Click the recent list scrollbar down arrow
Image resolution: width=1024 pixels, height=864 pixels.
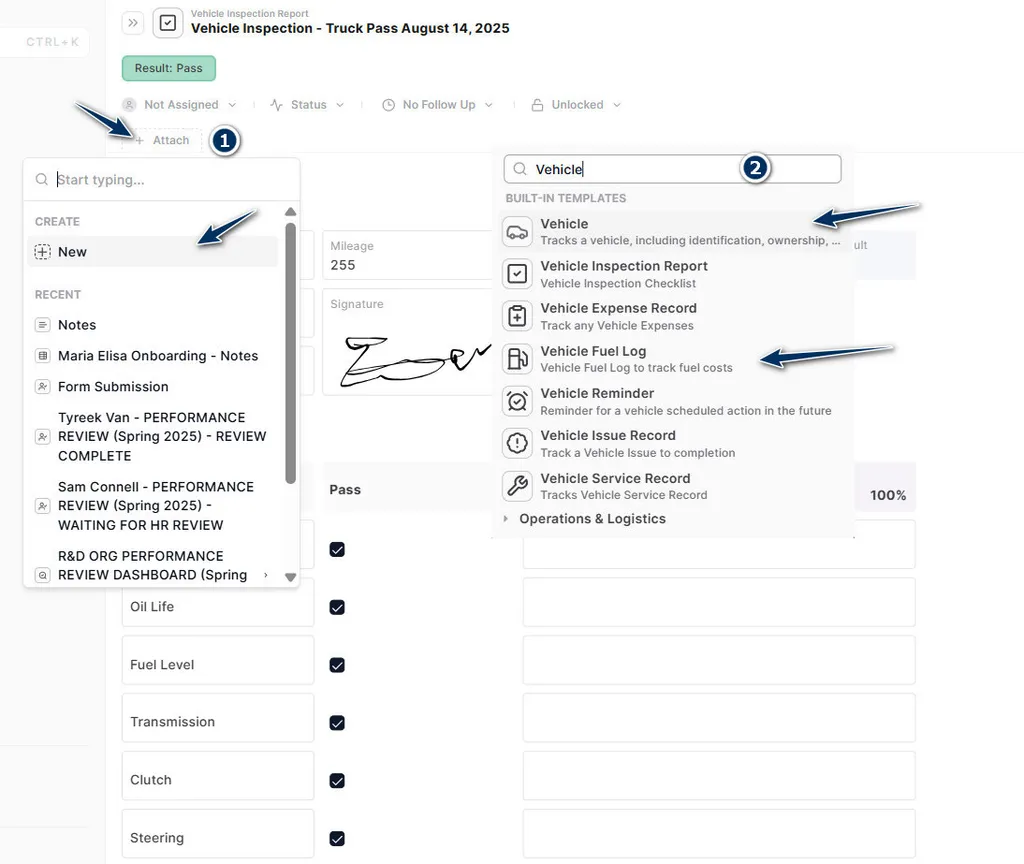(291, 577)
